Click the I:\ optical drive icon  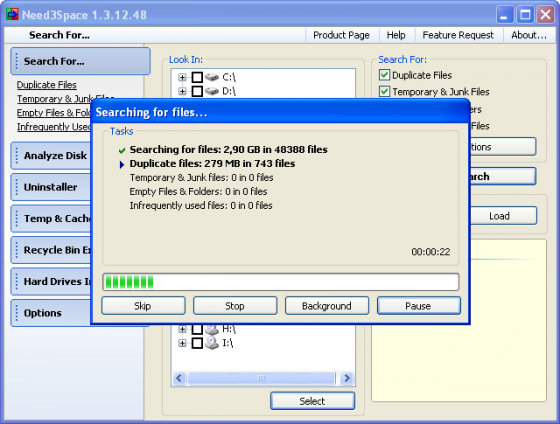212,343
